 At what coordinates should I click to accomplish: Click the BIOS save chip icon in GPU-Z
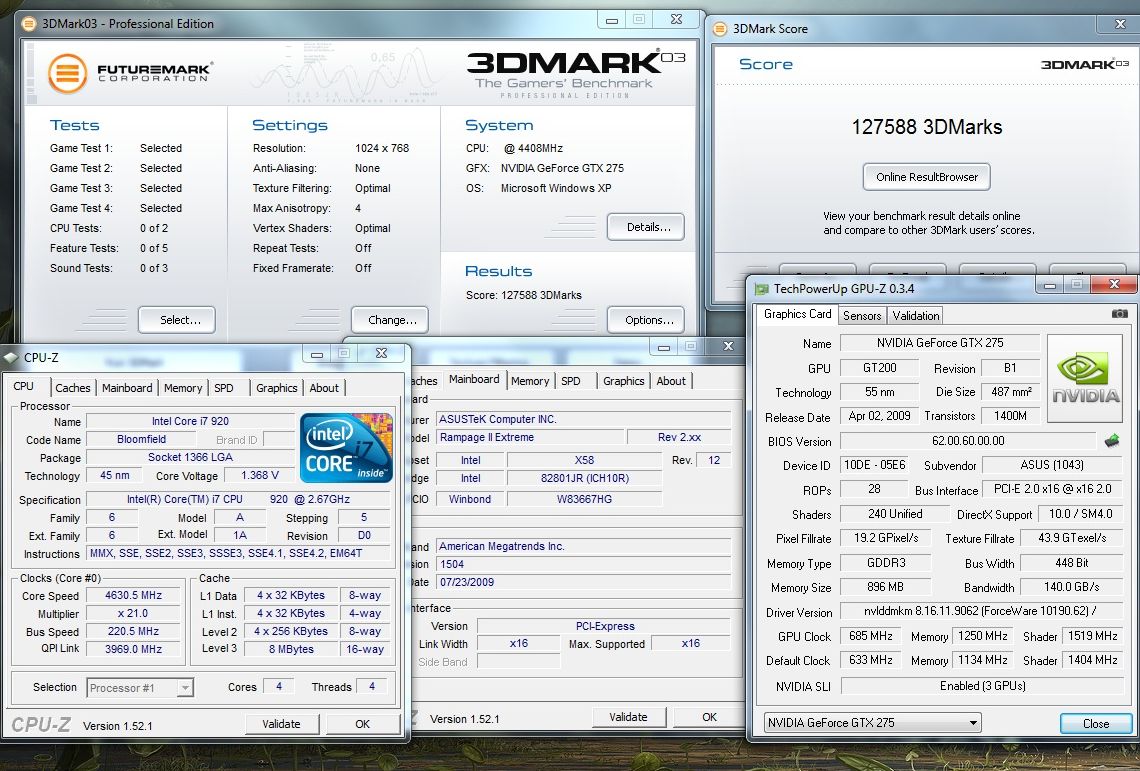point(1112,441)
